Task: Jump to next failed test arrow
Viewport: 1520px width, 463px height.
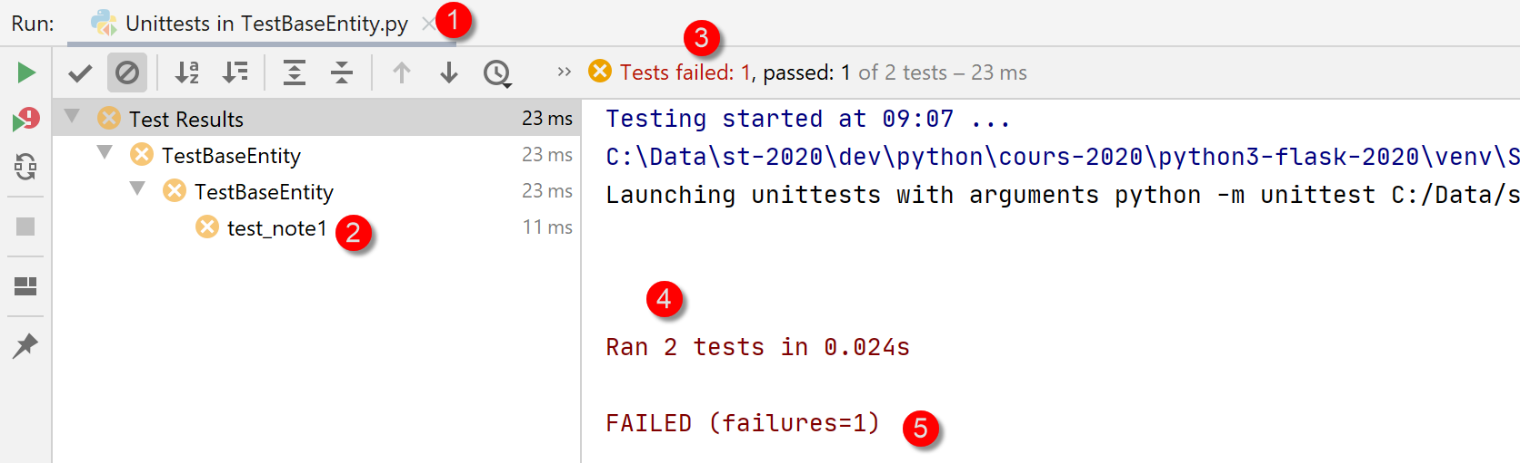Action: point(449,72)
